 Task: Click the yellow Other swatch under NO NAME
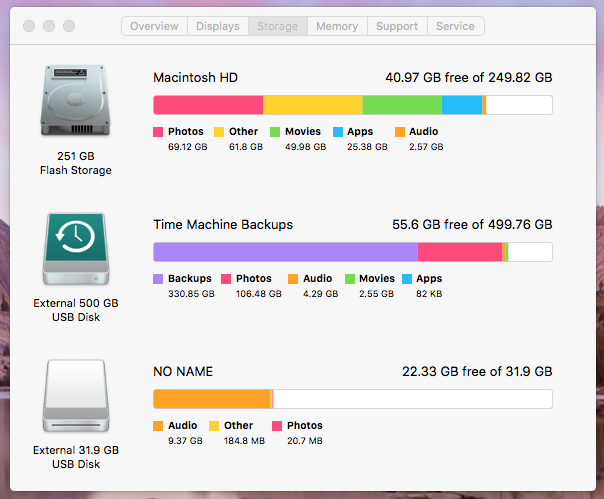(214, 426)
